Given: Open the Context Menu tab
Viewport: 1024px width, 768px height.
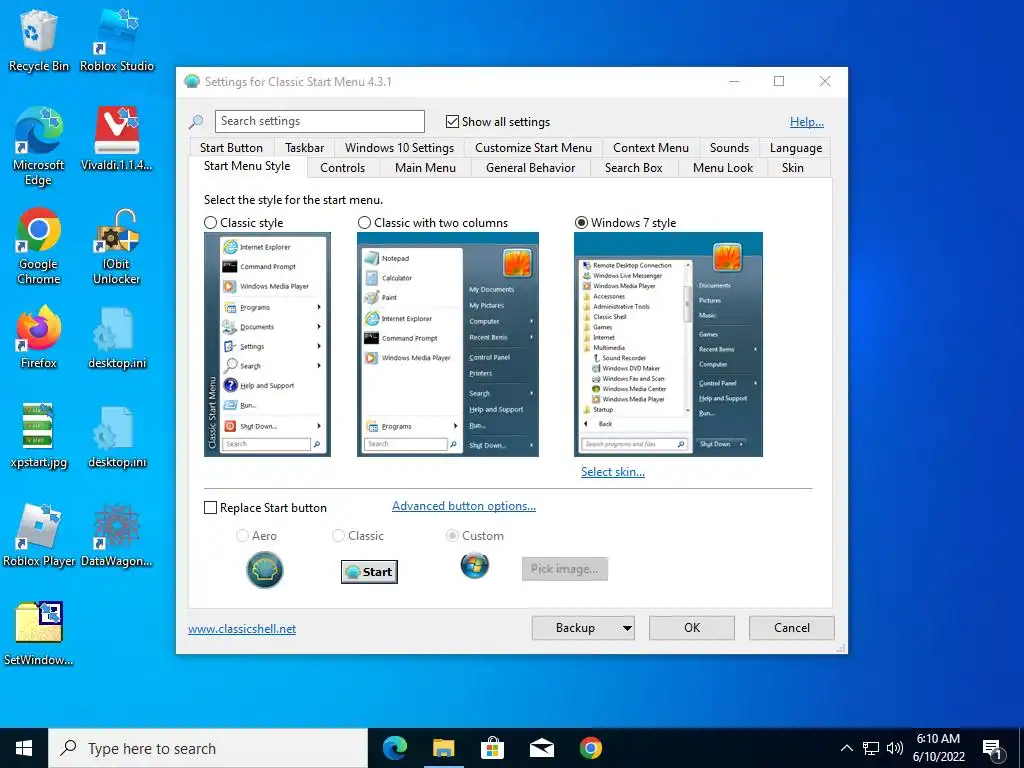Looking at the screenshot, I should (650, 148).
